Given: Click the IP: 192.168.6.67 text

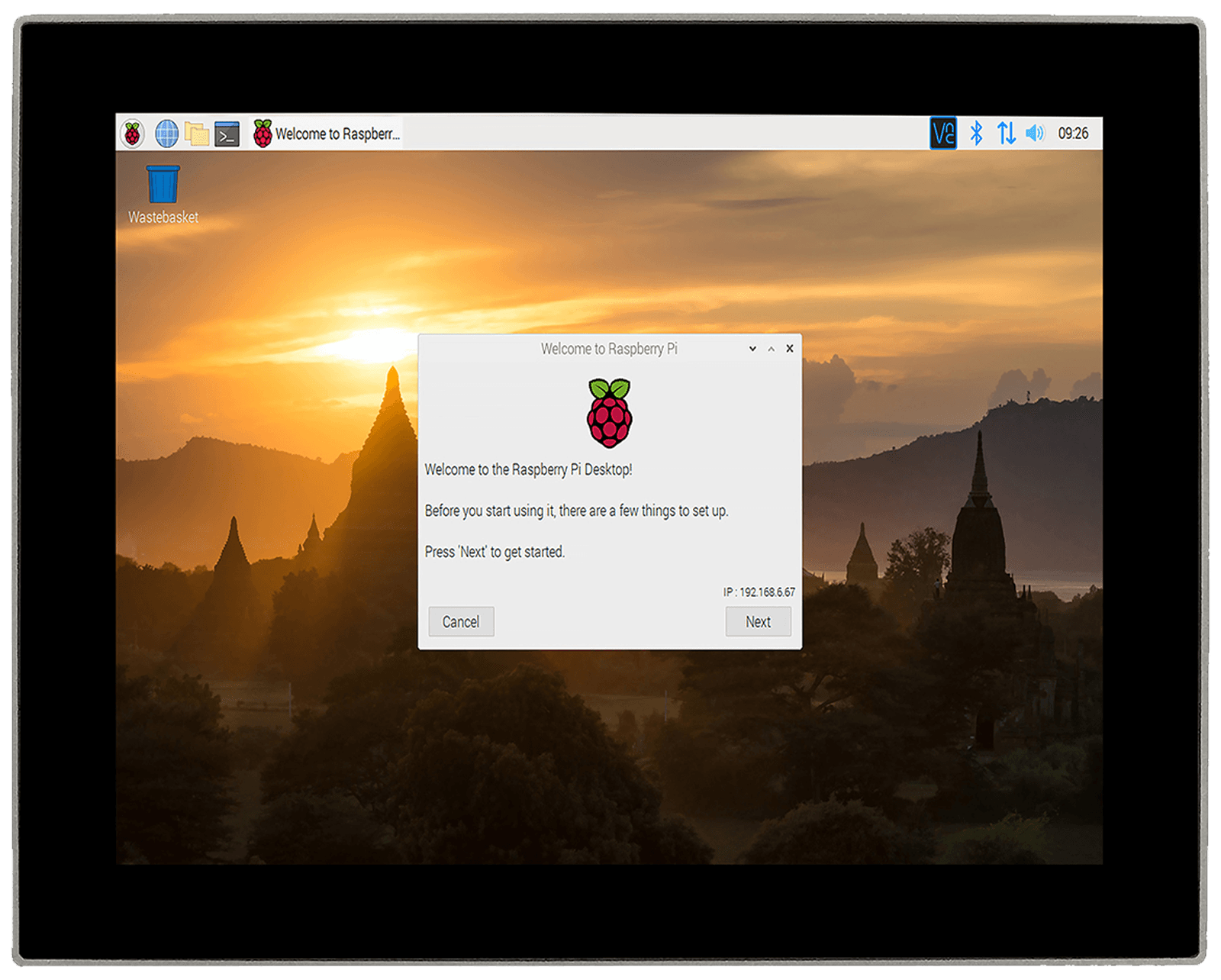Looking at the screenshot, I should [x=759, y=592].
